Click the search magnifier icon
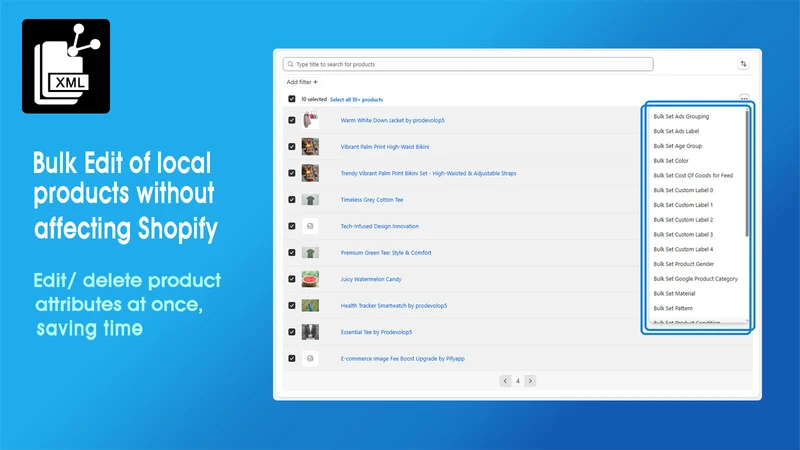 point(290,64)
